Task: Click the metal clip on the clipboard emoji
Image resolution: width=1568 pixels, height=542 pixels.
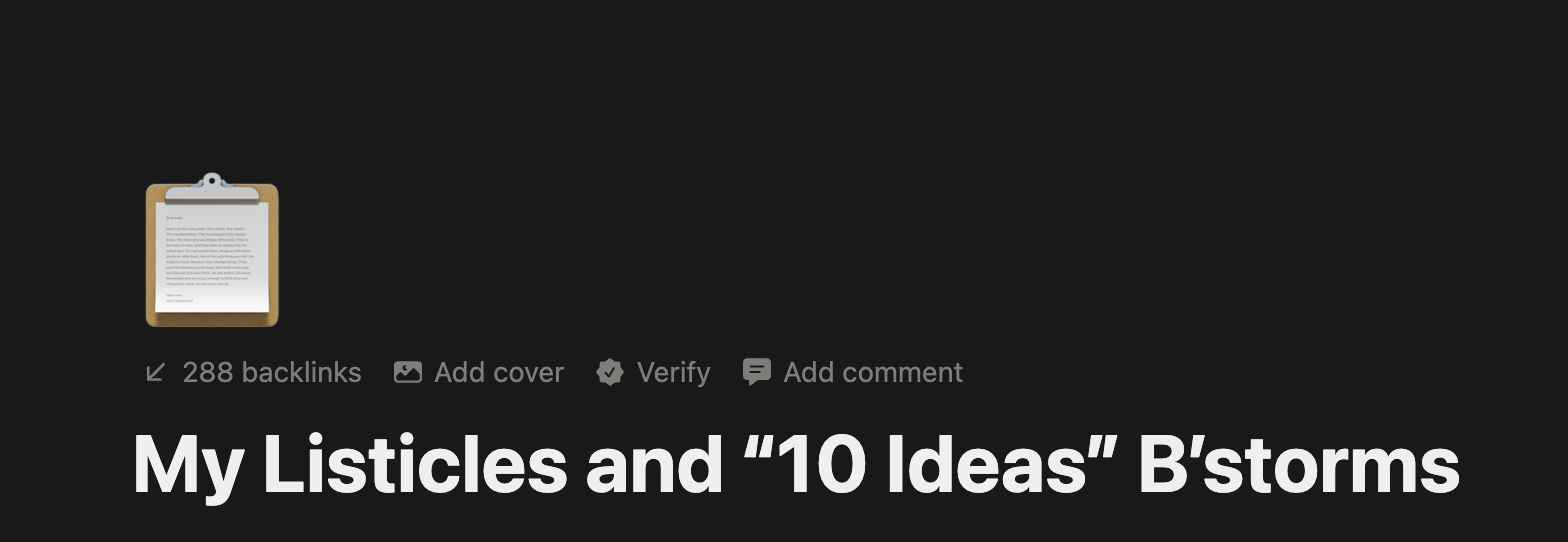Action: click(x=211, y=185)
